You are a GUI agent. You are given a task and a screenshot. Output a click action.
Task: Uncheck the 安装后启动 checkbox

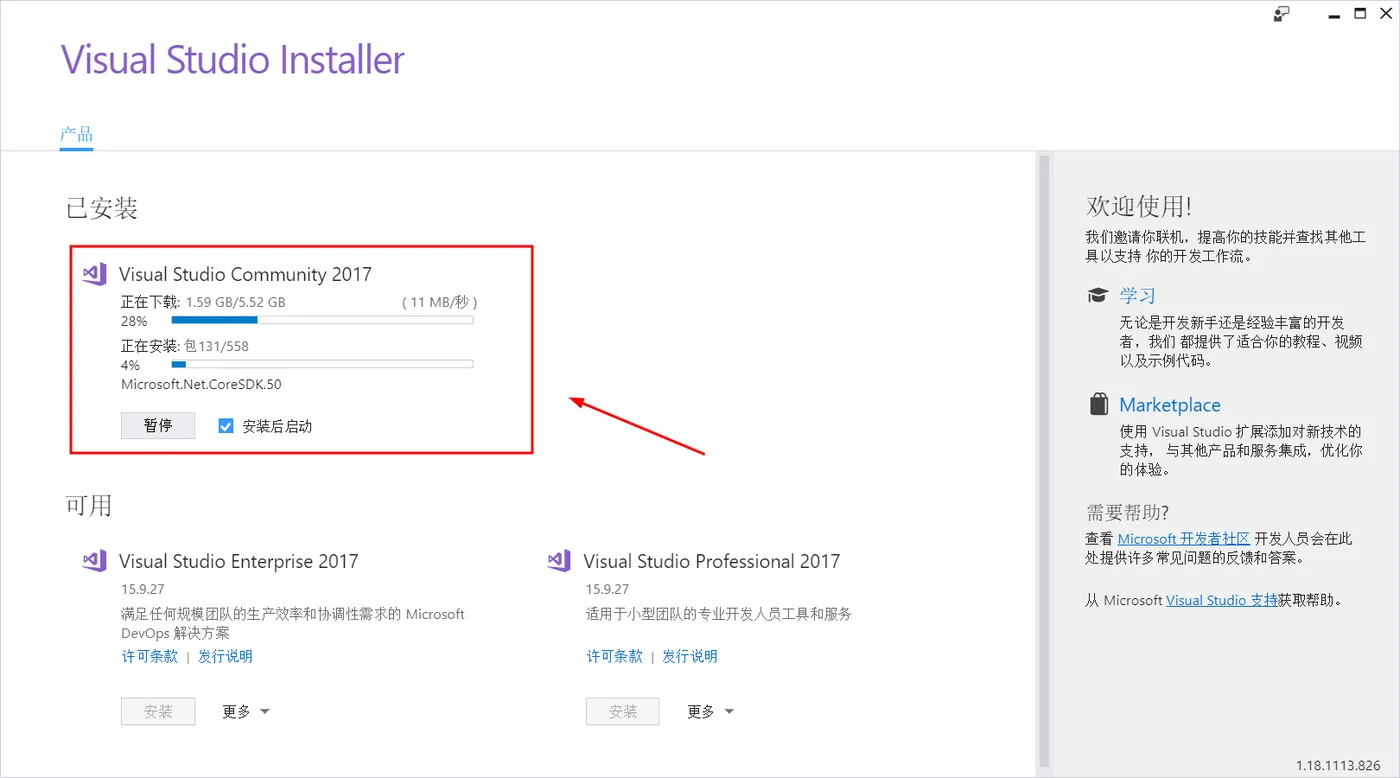tap(226, 426)
